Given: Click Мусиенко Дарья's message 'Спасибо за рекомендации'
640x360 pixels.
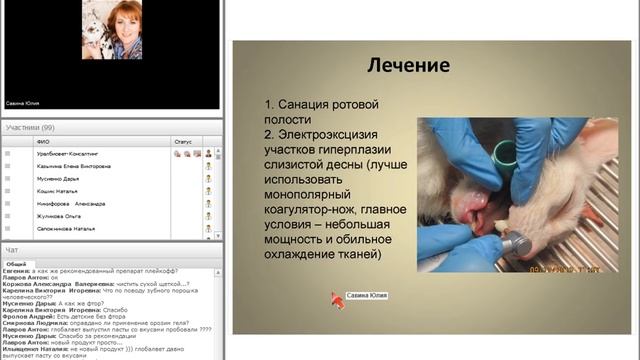Looking at the screenshot, I should click(69, 336).
